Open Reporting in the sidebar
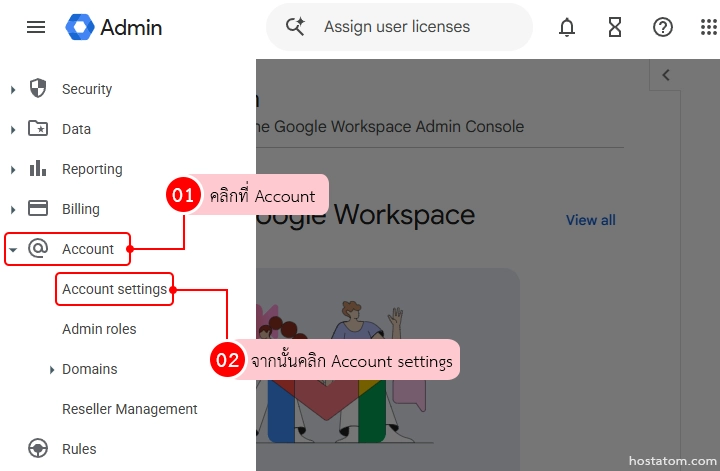 pyautogui.click(x=92, y=169)
